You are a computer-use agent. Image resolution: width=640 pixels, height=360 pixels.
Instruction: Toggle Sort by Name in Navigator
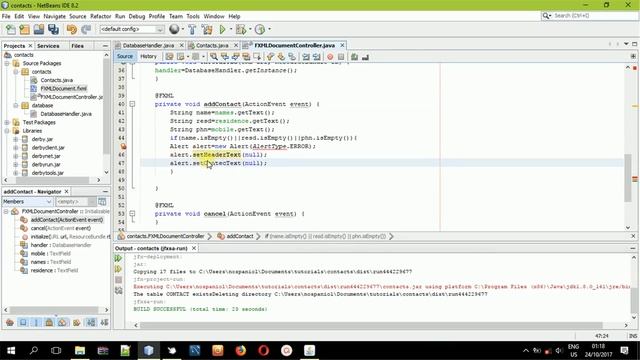(x=91, y=322)
